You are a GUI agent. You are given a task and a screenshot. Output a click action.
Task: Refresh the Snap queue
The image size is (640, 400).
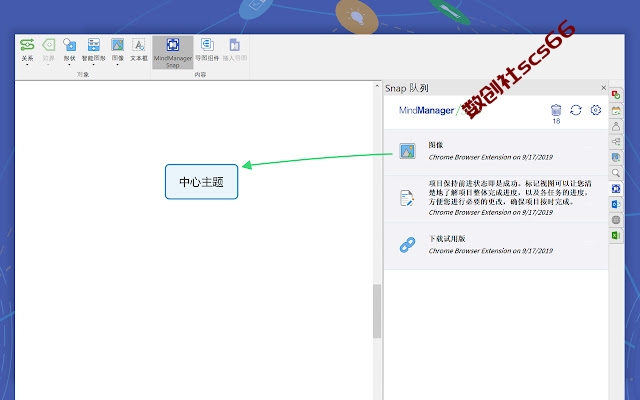(x=576, y=110)
